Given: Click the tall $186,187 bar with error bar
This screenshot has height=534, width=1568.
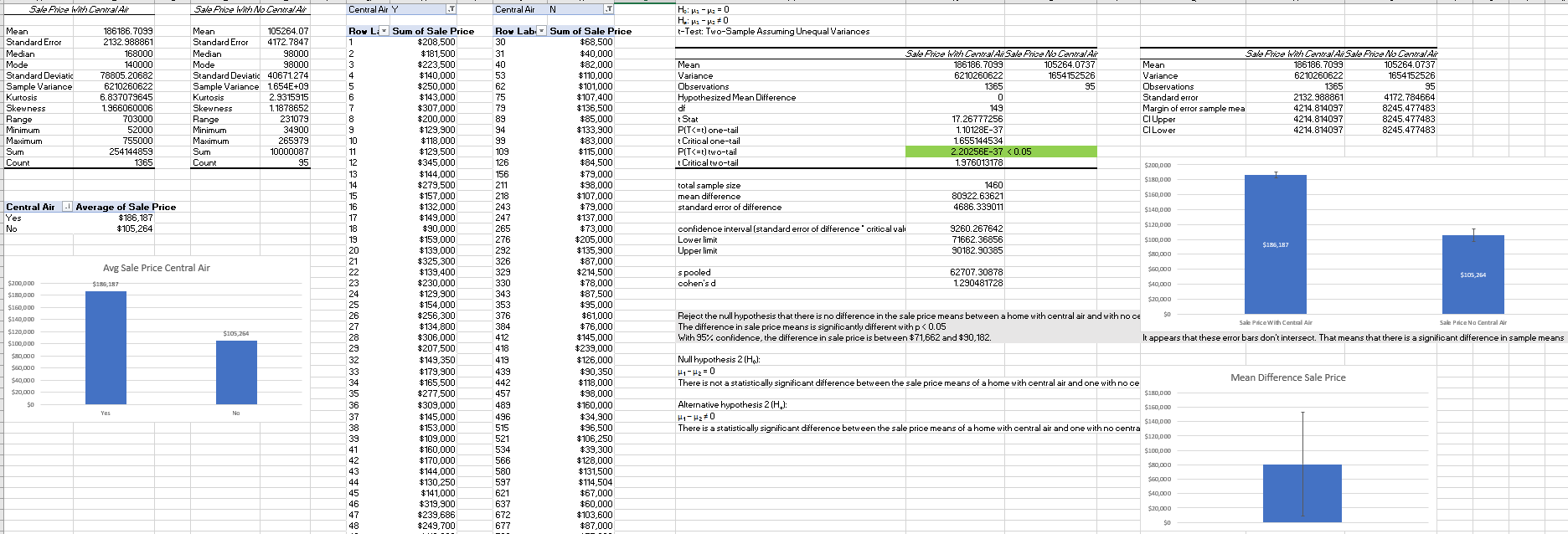Looking at the screenshot, I should point(1276,244).
